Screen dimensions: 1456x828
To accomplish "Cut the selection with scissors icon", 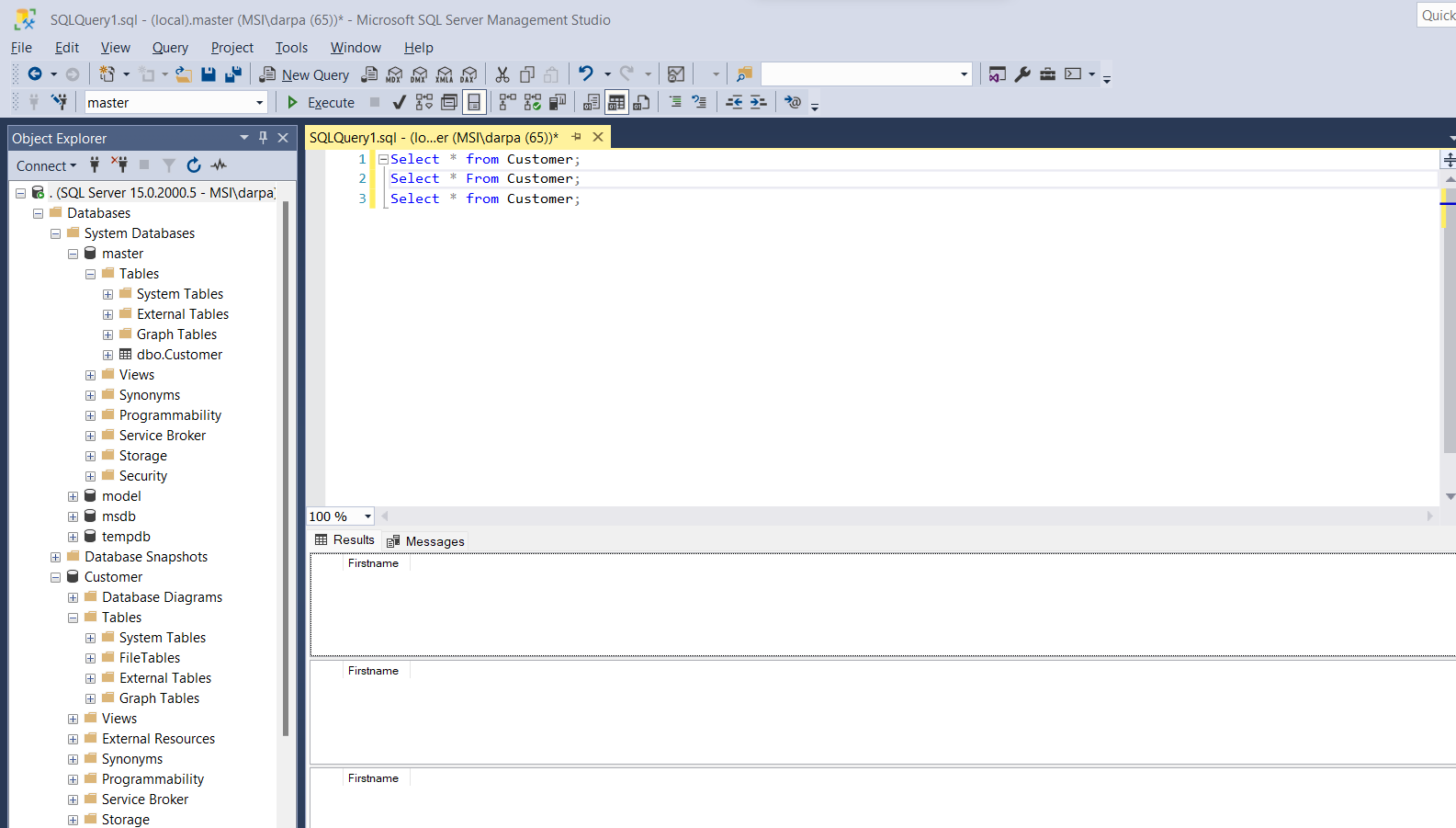I will [502, 74].
